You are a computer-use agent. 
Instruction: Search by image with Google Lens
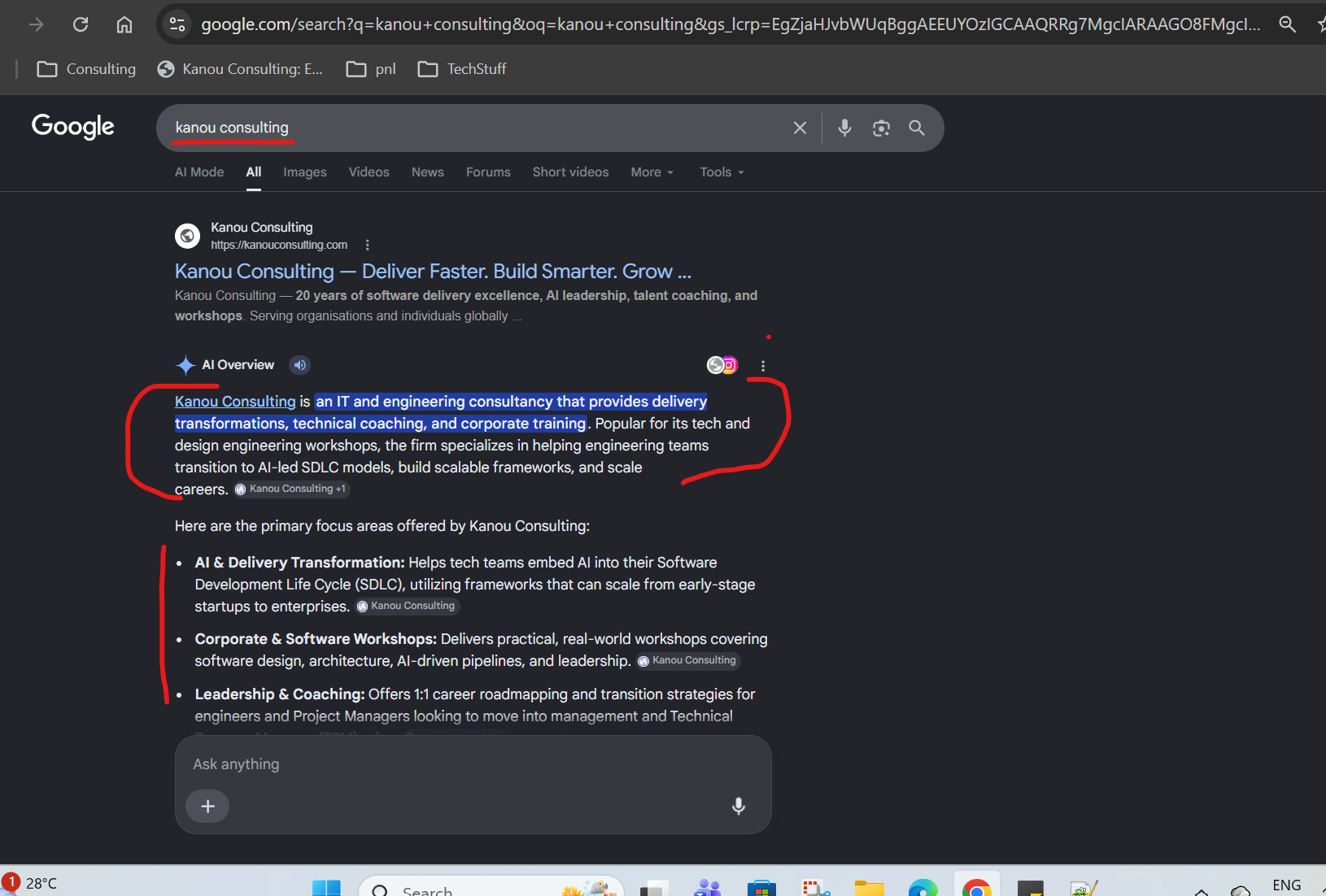[x=881, y=128]
